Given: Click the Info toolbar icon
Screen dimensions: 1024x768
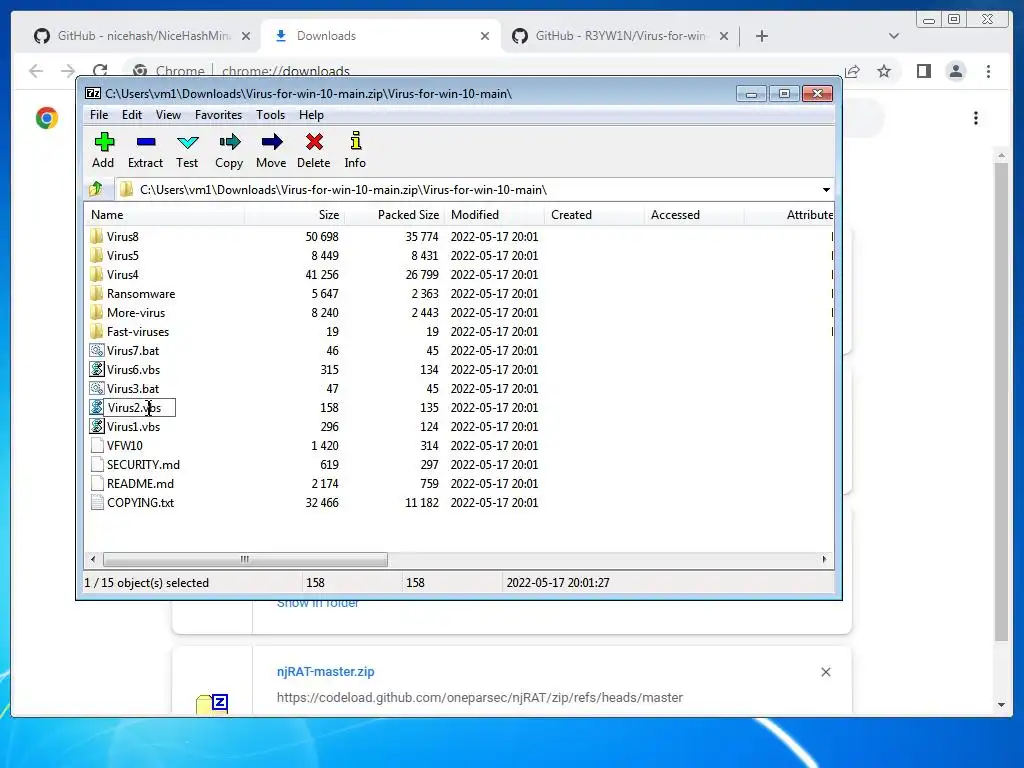Looking at the screenshot, I should pyautogui.click(x=355, y=141).
